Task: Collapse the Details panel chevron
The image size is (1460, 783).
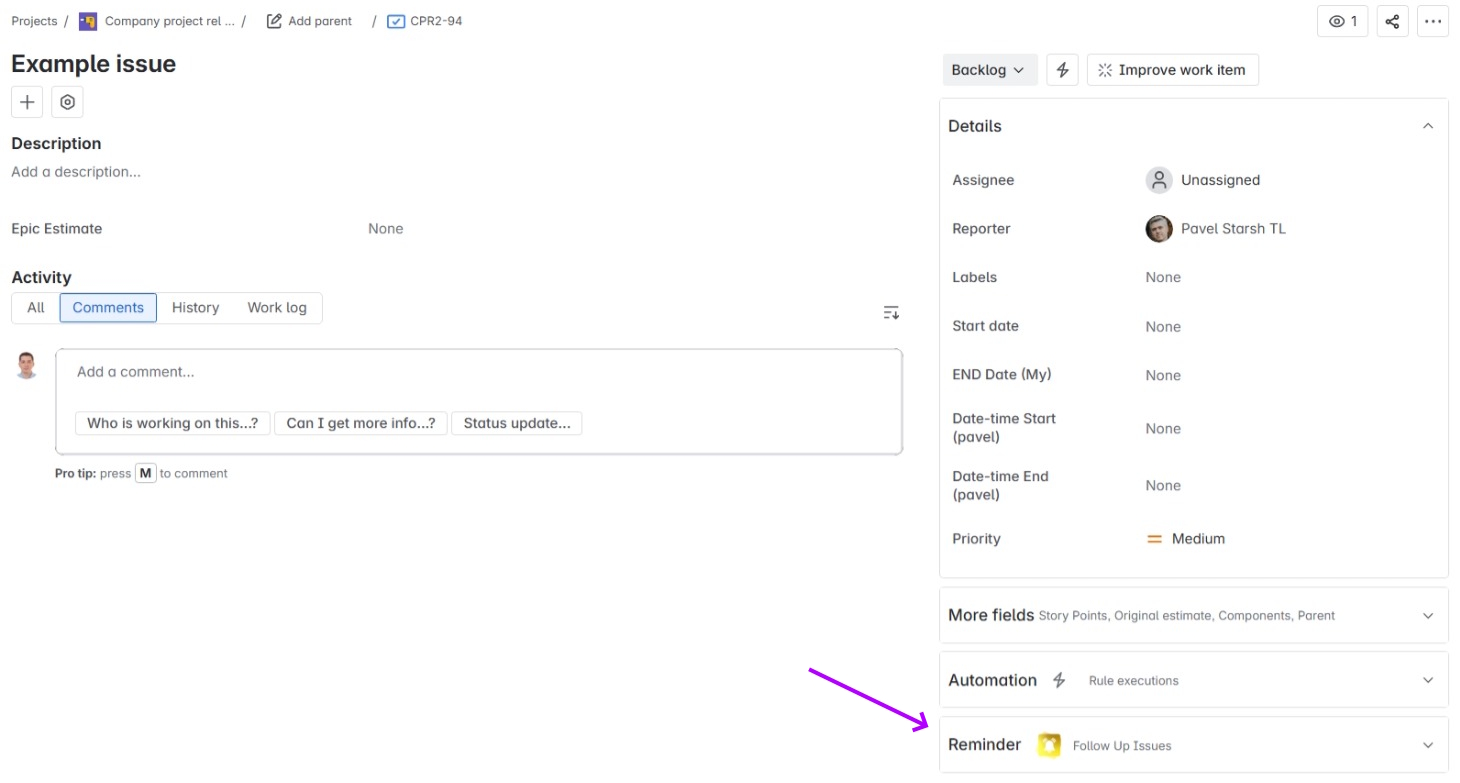Action: [x=1428, y=125]
